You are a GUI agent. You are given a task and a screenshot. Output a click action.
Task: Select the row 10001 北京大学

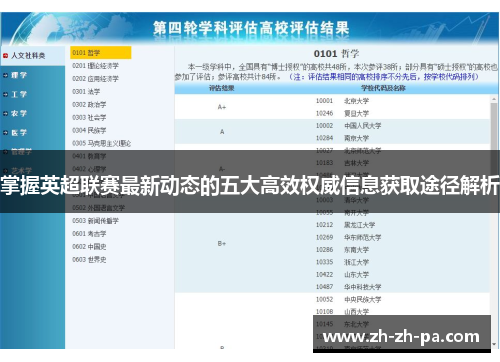pos(342,101)
